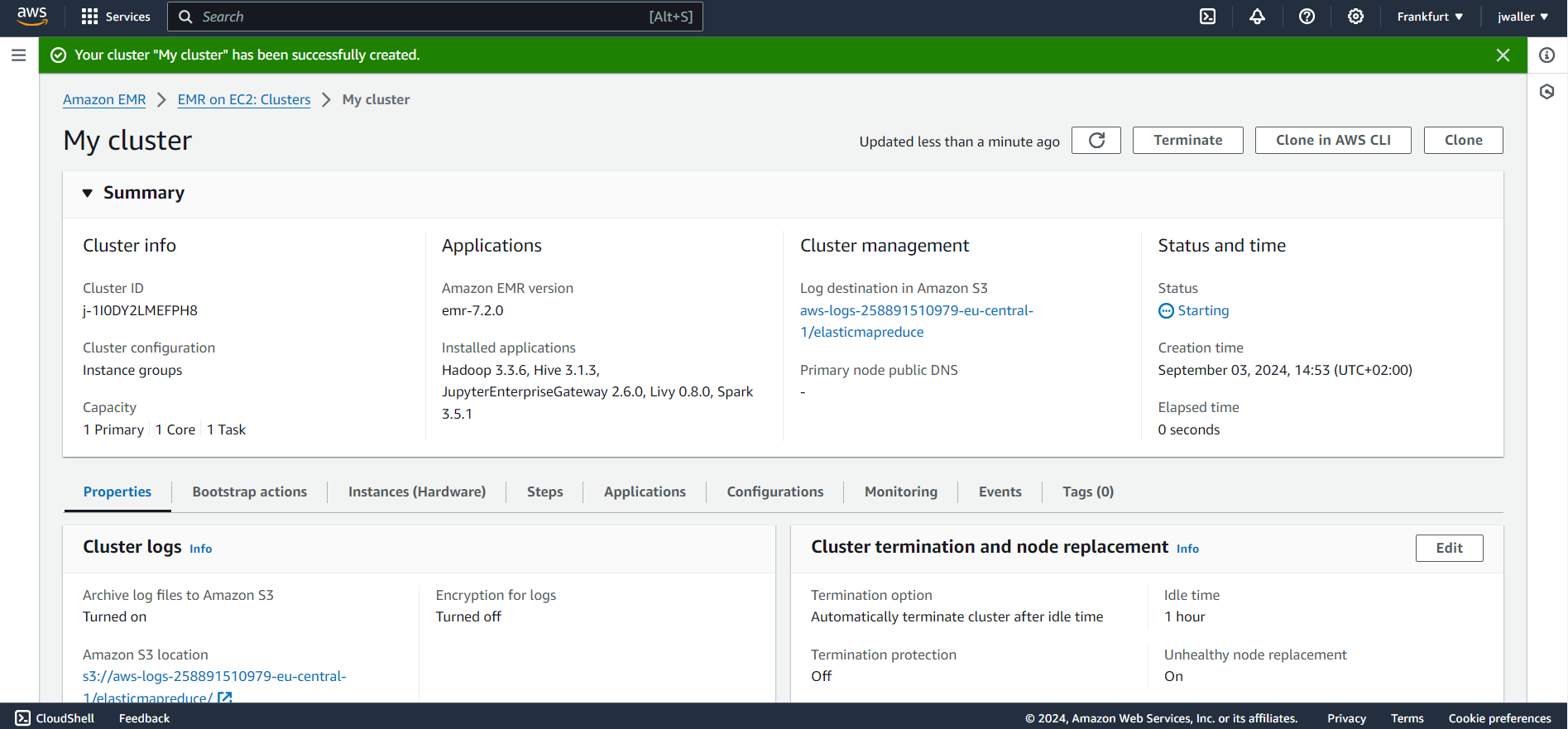The image size is (1568, 729).
Task: Click the Terminate button
Action: (x=1188, y=141)
